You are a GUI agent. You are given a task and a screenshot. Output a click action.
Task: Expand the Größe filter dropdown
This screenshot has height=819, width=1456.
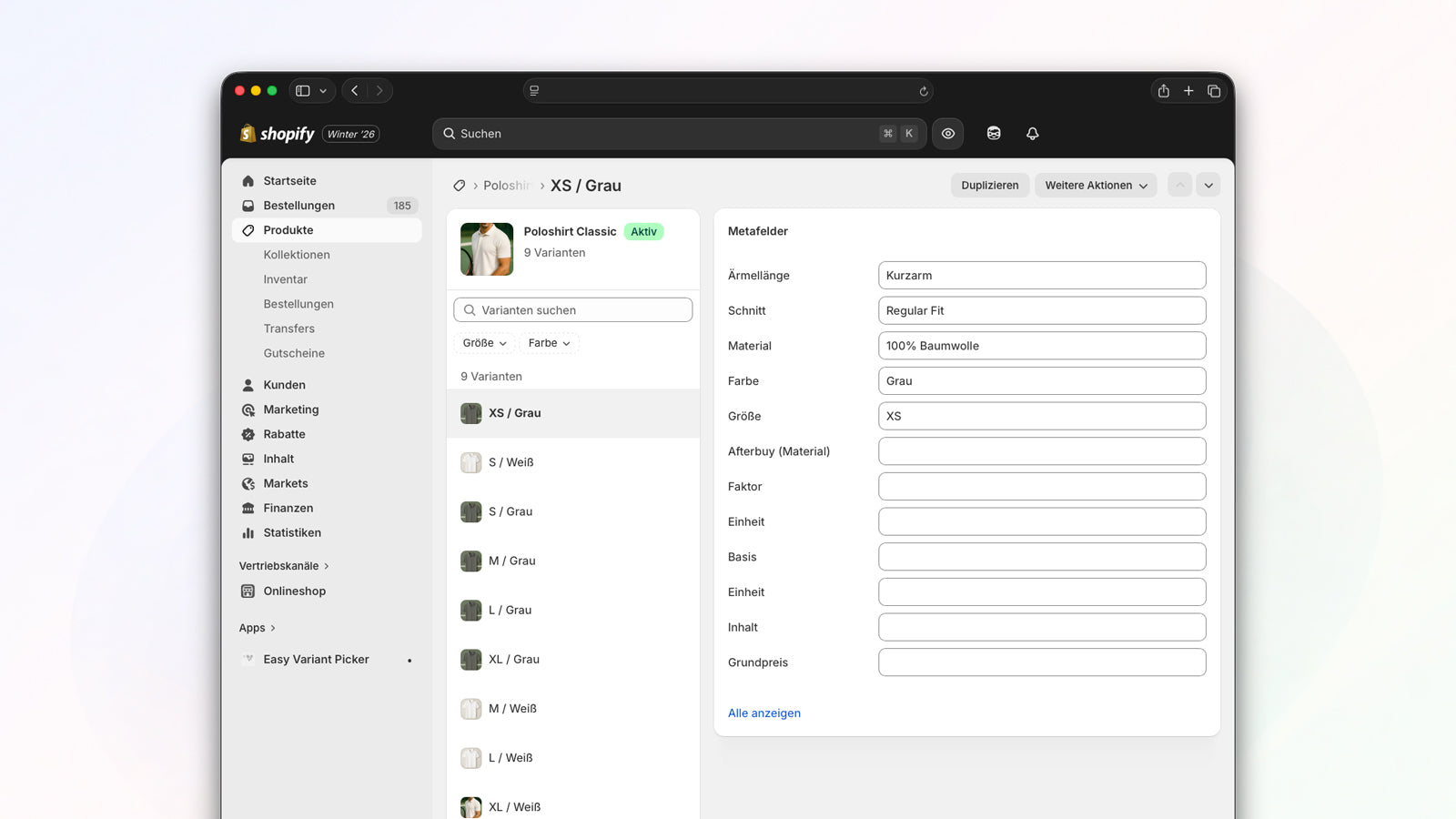pos(484,343)
